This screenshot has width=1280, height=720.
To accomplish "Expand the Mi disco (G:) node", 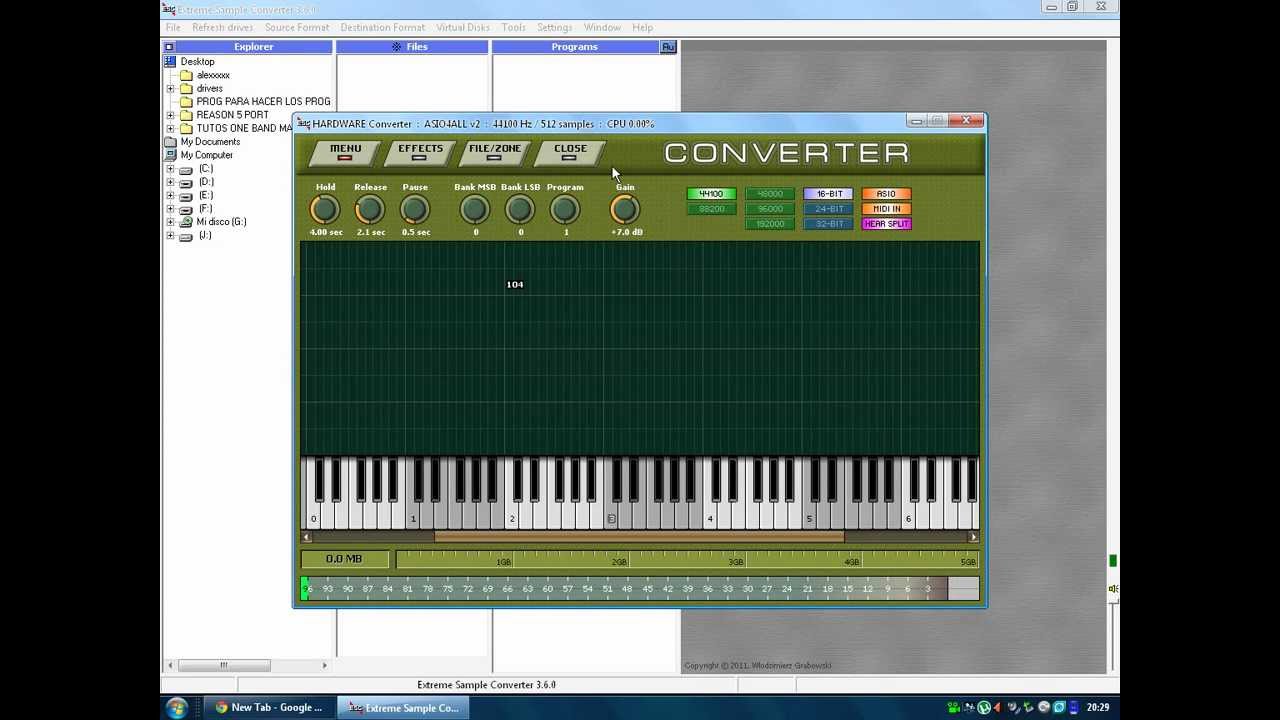I will click(x=170, y=222).
